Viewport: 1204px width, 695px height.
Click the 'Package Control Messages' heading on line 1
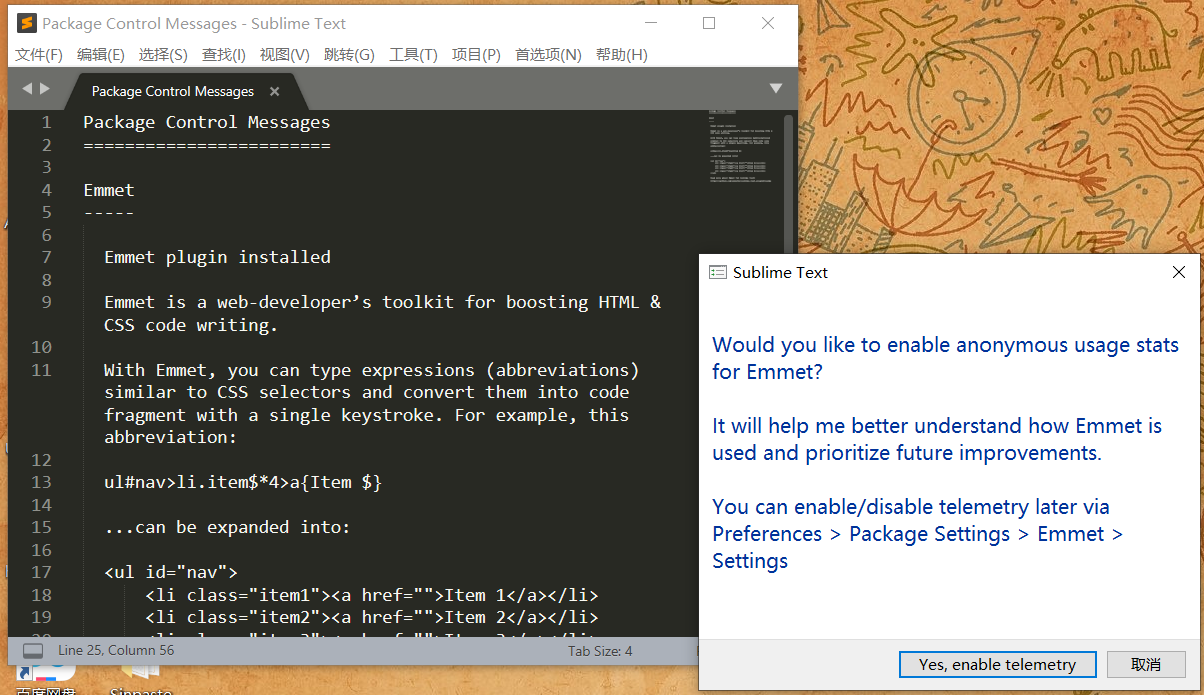click(207, 122)
